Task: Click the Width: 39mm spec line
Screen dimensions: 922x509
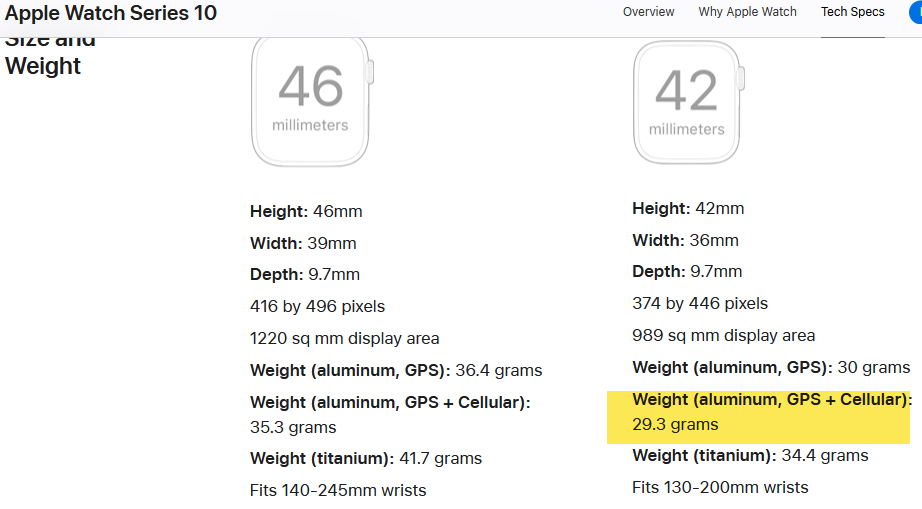Action: coord(303,243)
